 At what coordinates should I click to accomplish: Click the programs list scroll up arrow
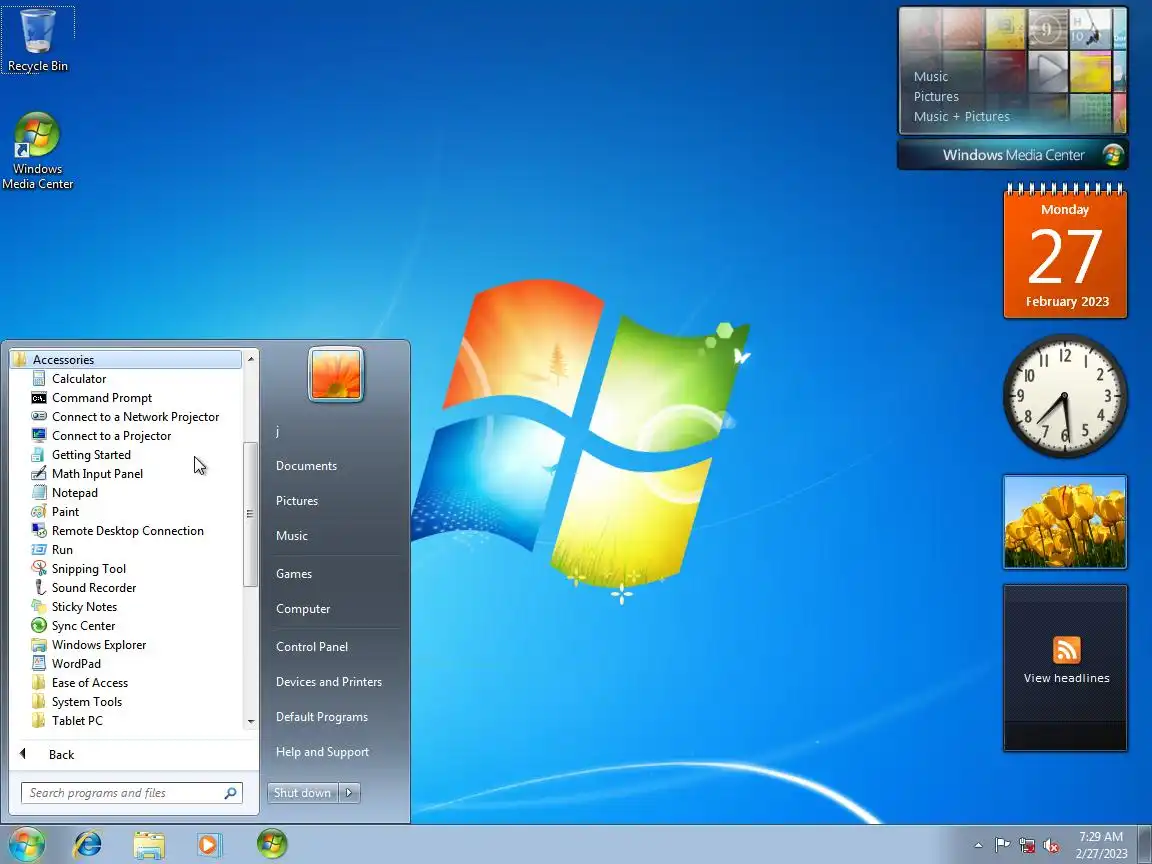[x=251, y=359]
